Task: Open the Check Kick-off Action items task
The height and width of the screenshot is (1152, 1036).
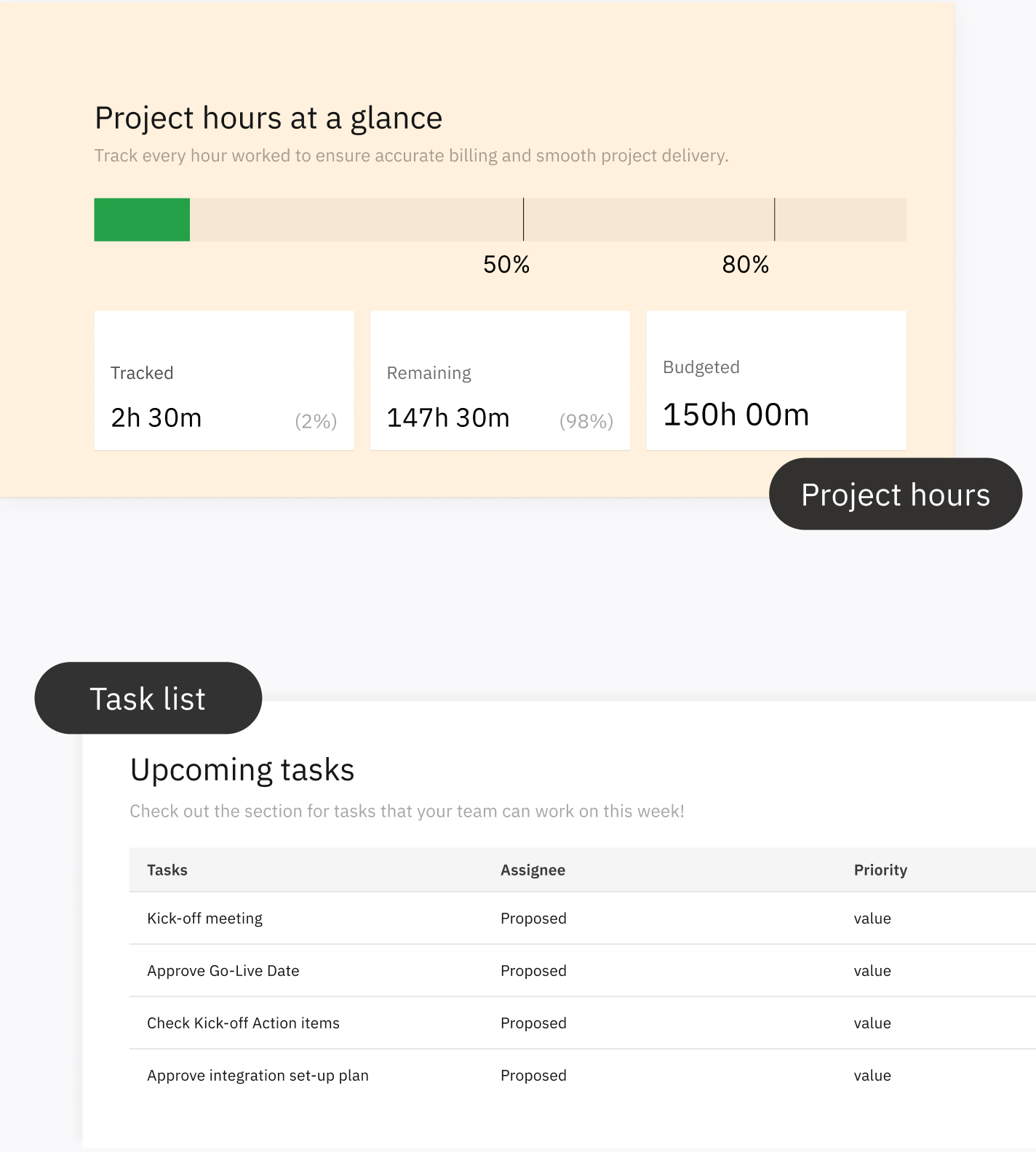Action: [x=243, y=1023]
